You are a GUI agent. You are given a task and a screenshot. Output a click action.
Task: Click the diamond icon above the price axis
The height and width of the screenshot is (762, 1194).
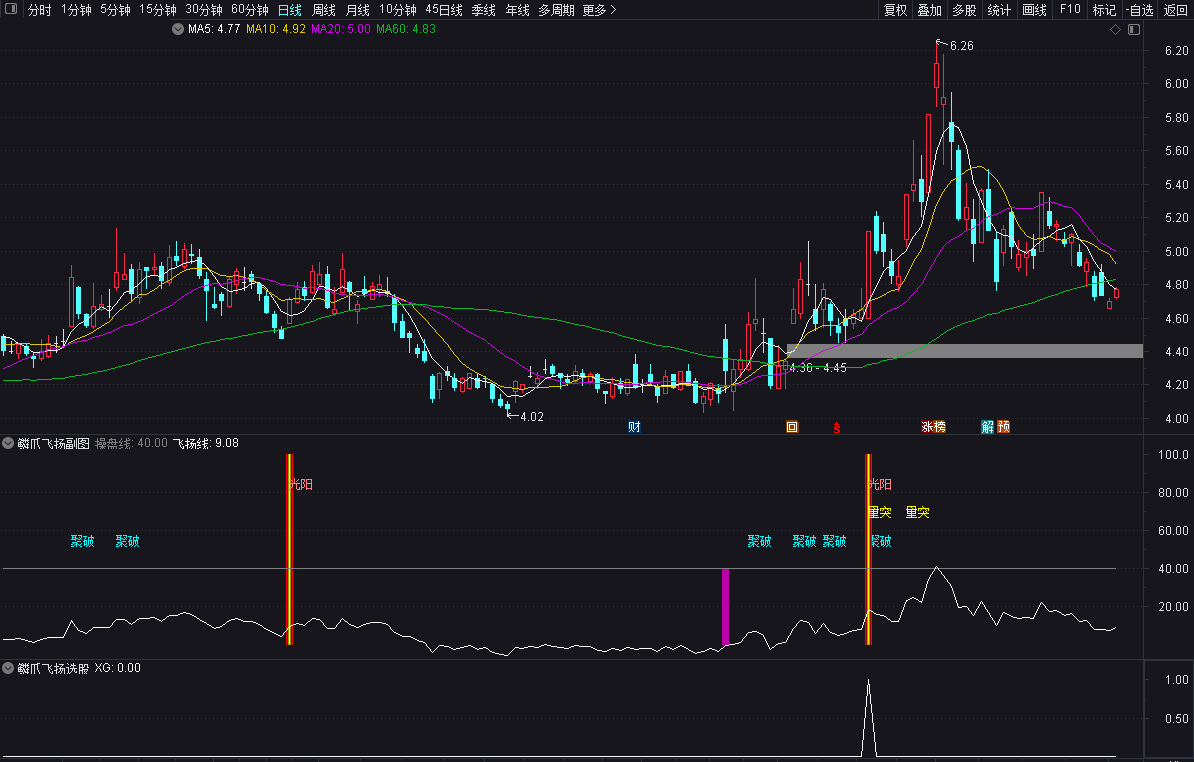pyautogui.click(x=1116, y=30)
